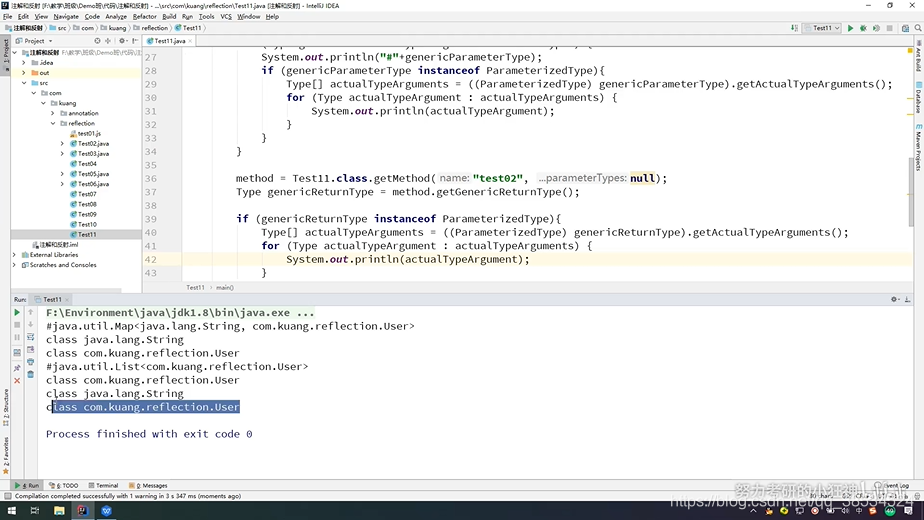Toggle the Structure tool window side tab

(5, 408)
